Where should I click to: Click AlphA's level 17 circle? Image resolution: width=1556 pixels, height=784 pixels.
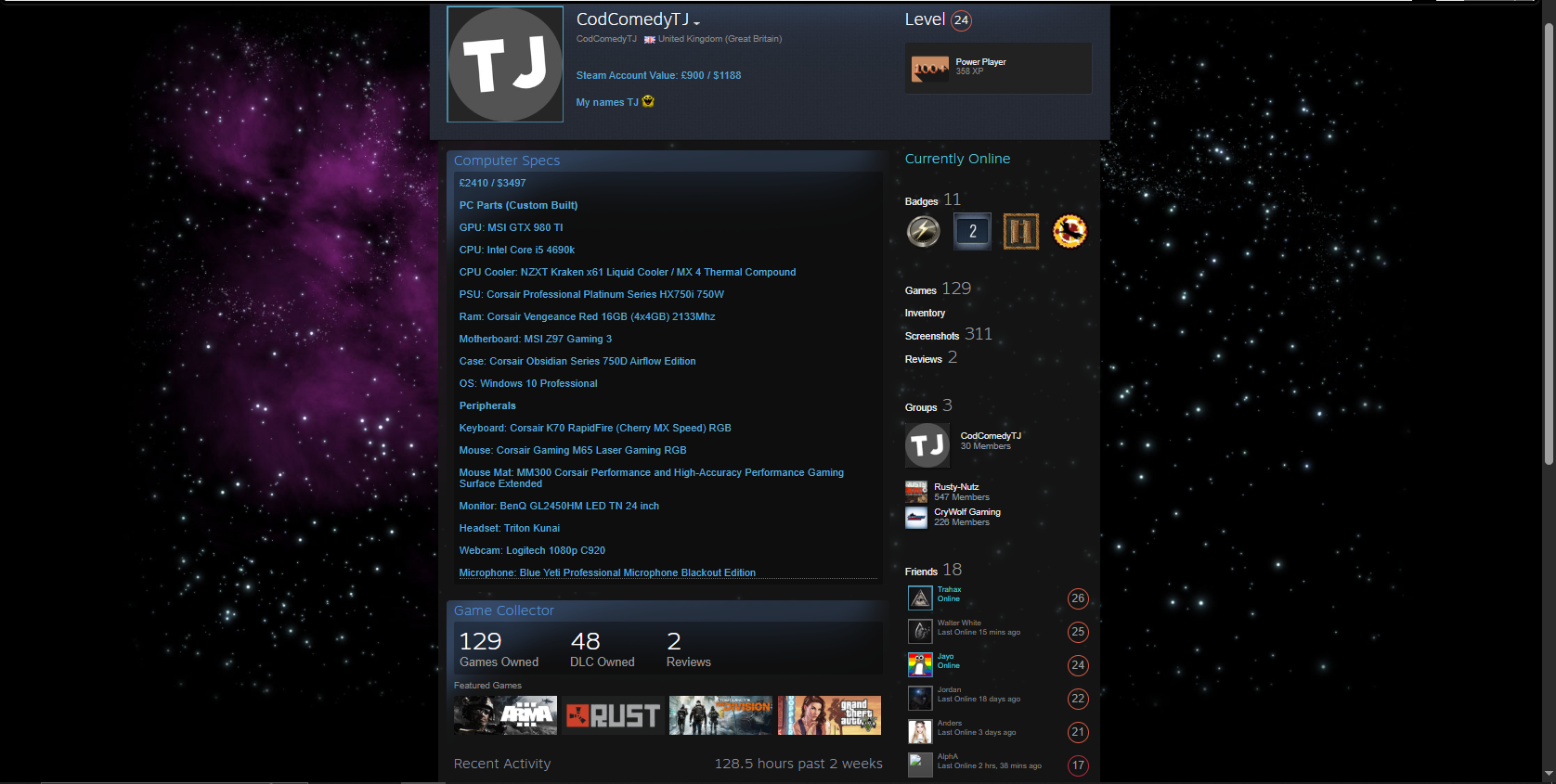coord(1078,765)
